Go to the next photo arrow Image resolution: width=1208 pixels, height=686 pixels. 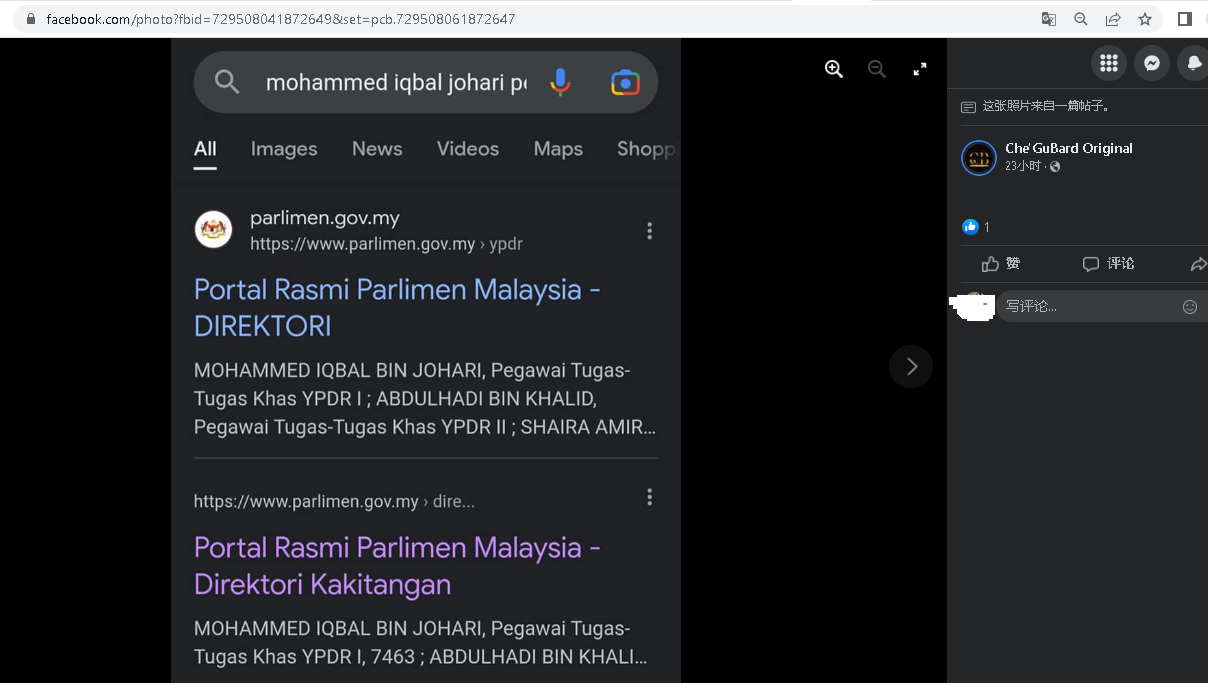coord(911,367)
